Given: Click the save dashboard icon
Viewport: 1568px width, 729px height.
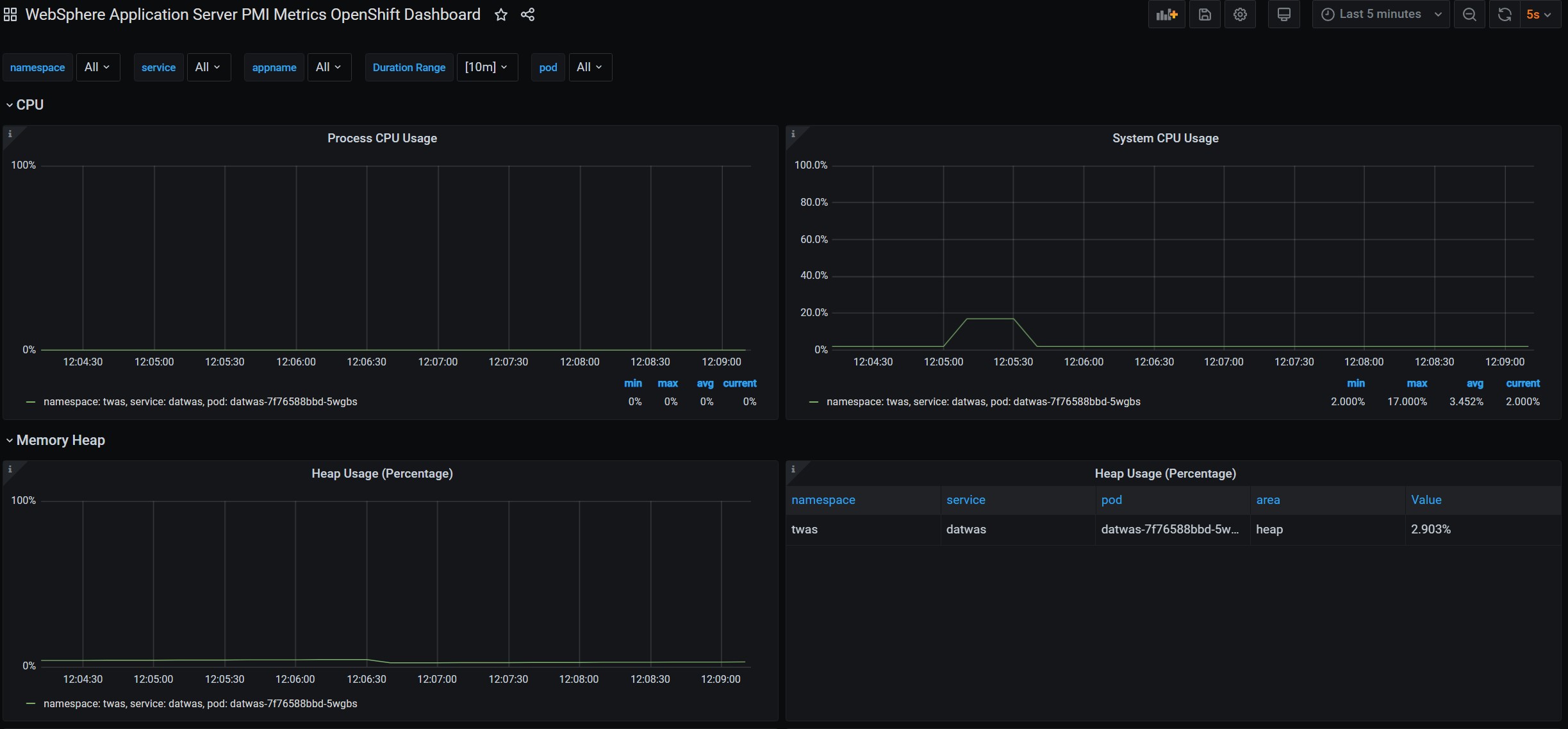Looking at the screenshot, I should [1205, 15].
